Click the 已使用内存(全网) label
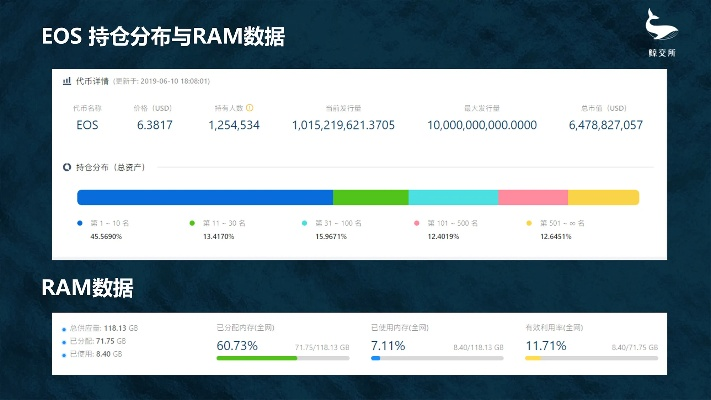The height and width of the screenshot is (400, 711). pos(400,327)
